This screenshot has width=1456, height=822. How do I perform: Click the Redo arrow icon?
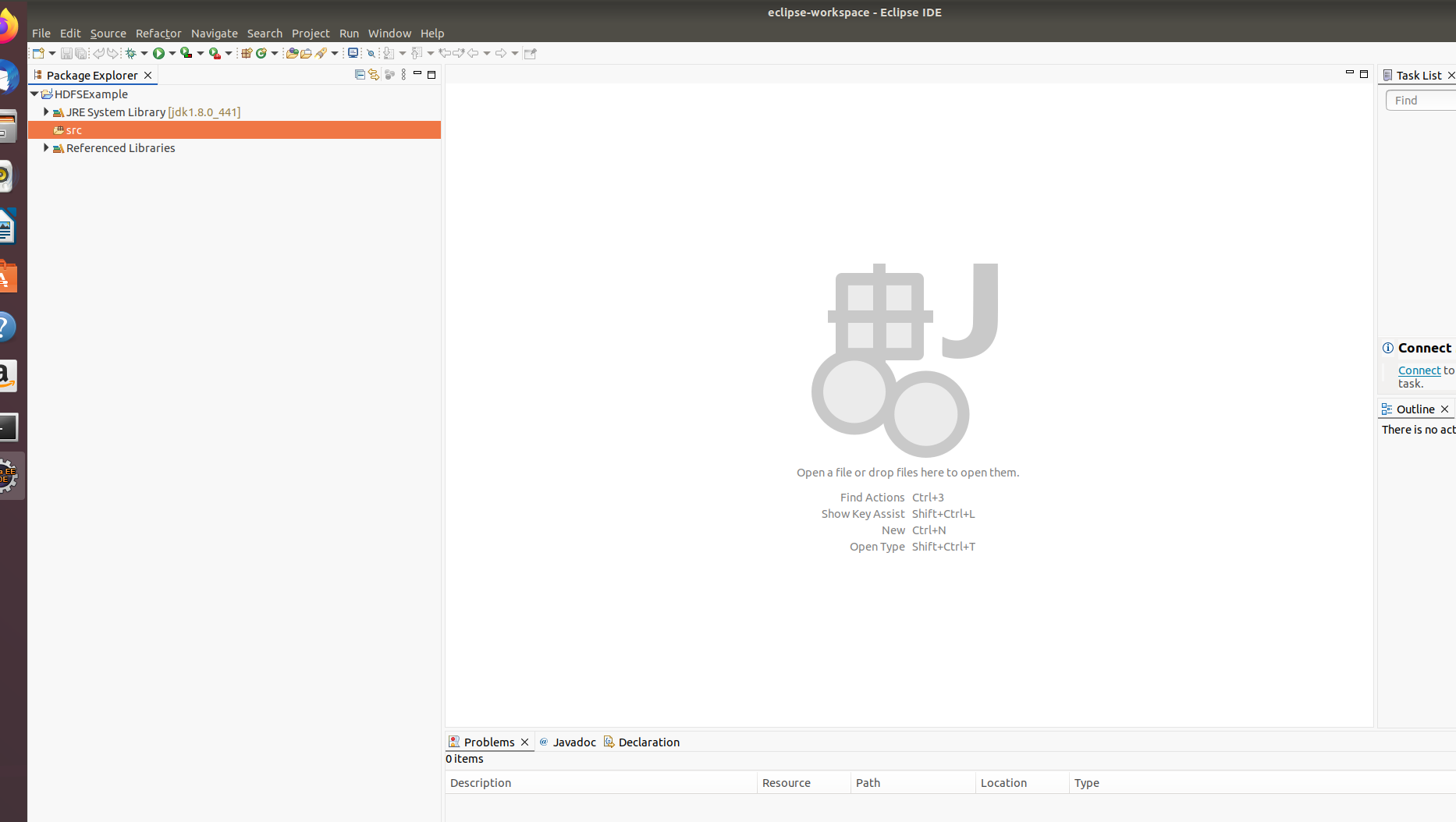(113, 53)
